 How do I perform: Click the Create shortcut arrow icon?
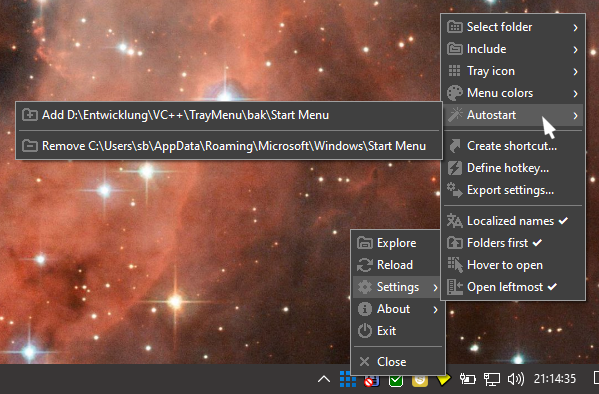click(x=455, y=146)
